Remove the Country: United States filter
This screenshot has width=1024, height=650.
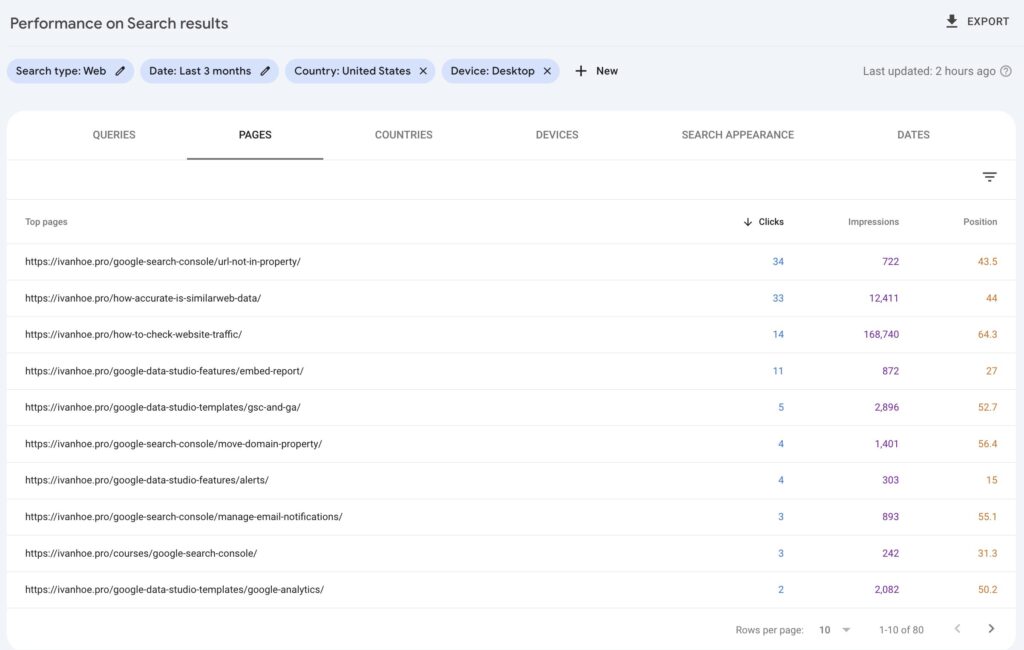tap(423, 71)
